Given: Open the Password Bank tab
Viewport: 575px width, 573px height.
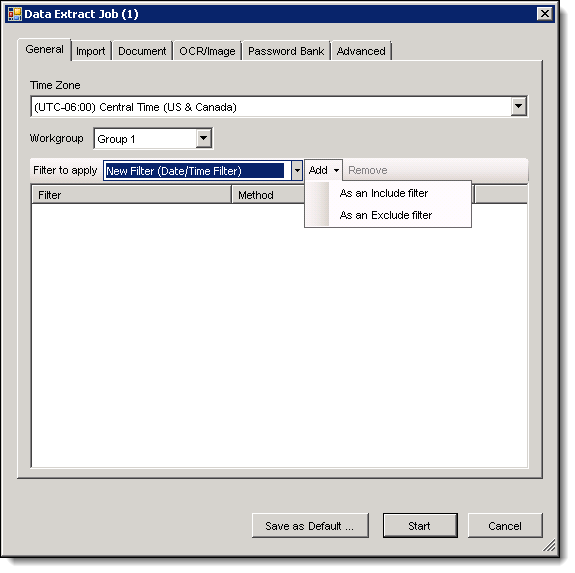Looking at the screenshot, I should (x=286, y=51).
